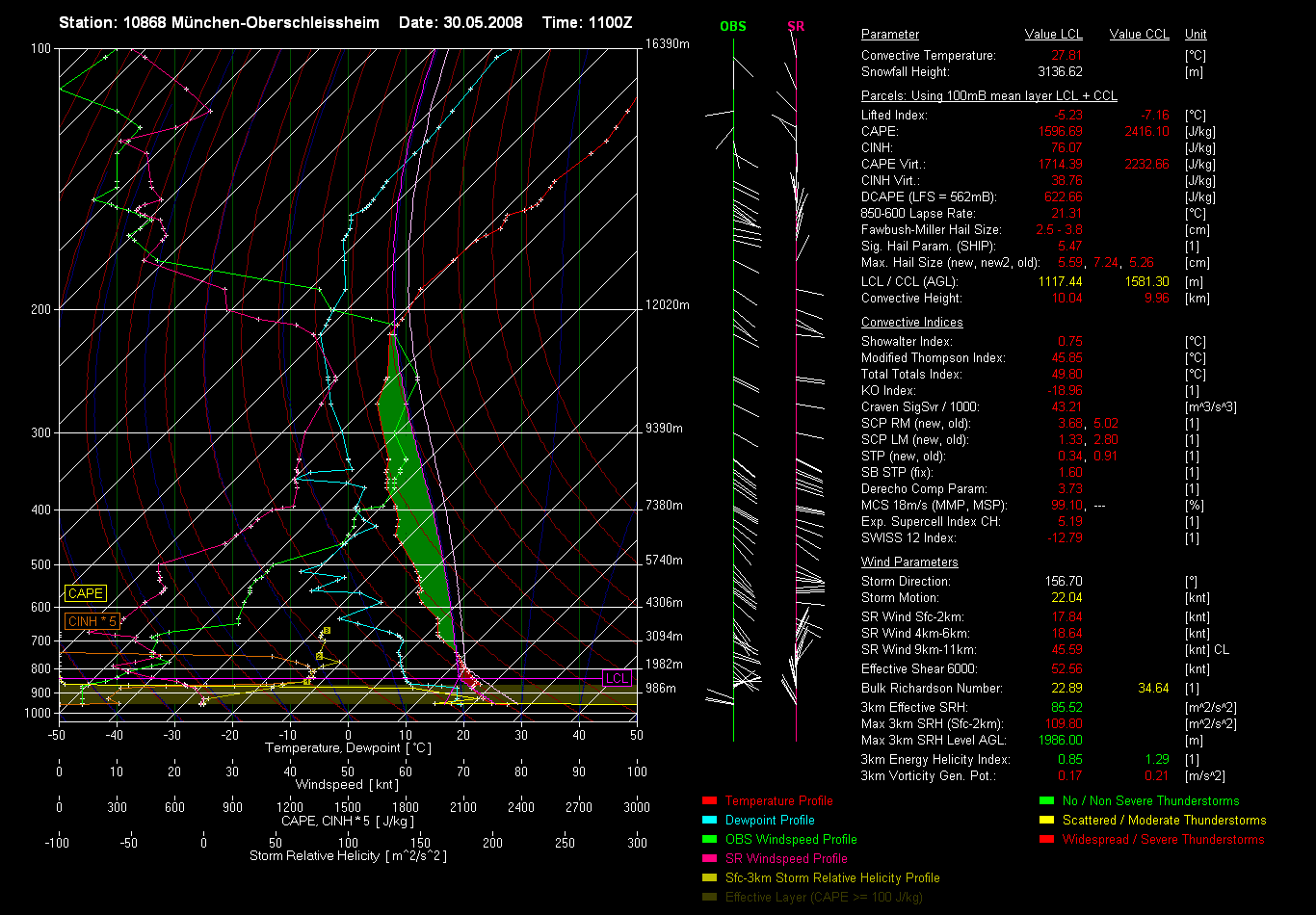Click the Value LCL column heading
1316x915 pixels.
coord(1054,35)
